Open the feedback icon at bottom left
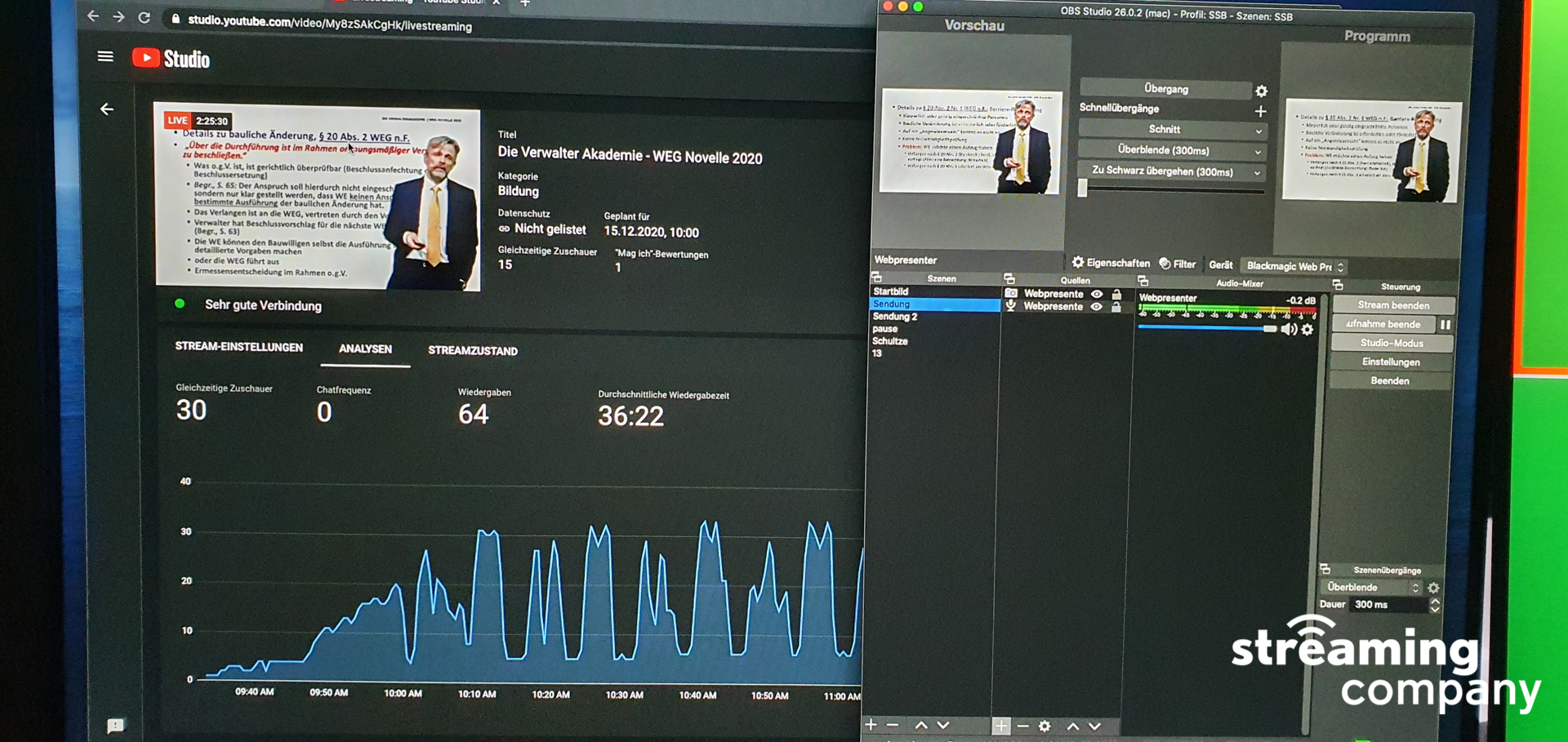 pos(115,726)
